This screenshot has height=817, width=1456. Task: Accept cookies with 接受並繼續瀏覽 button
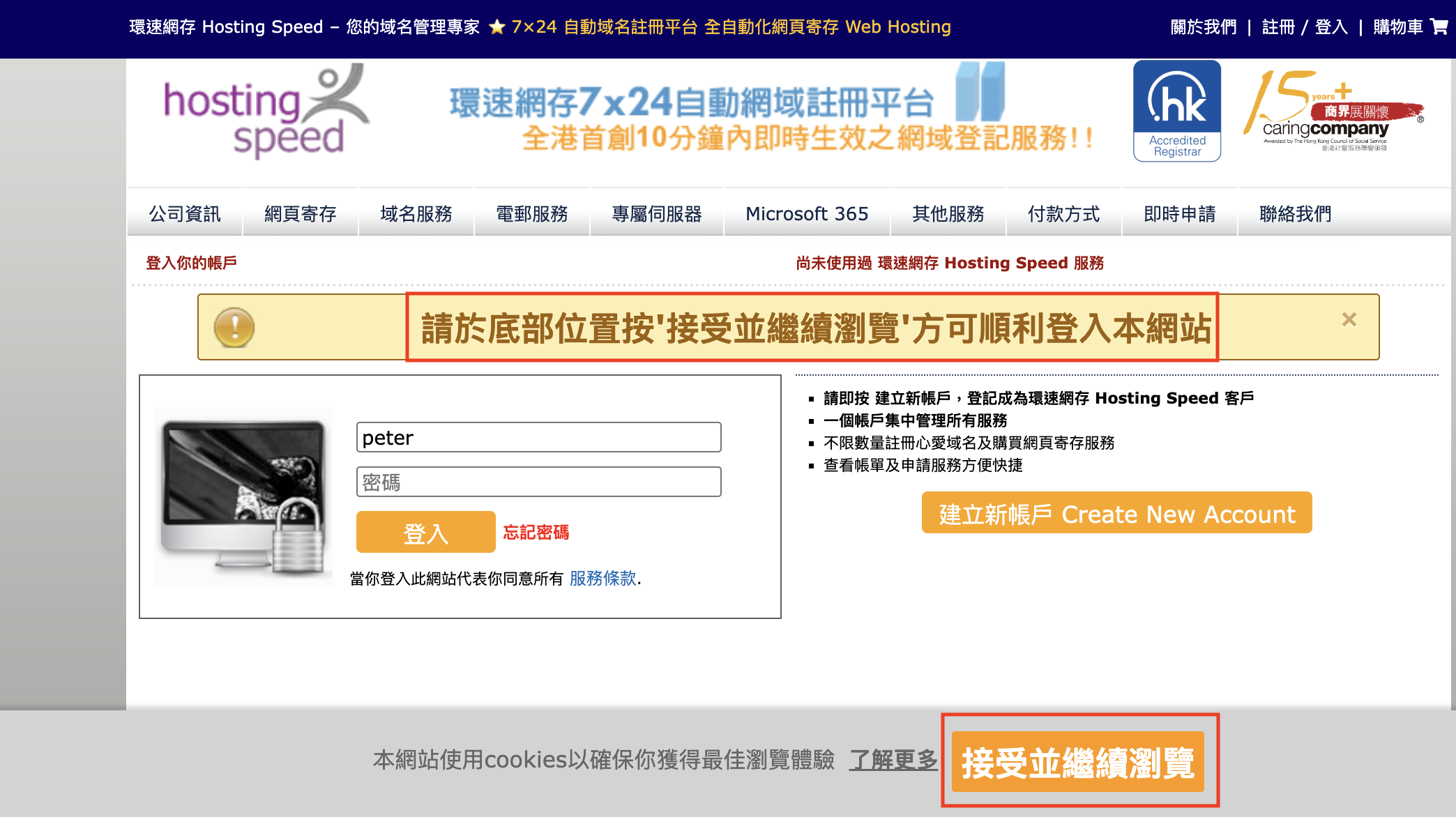click(1078, 762)
